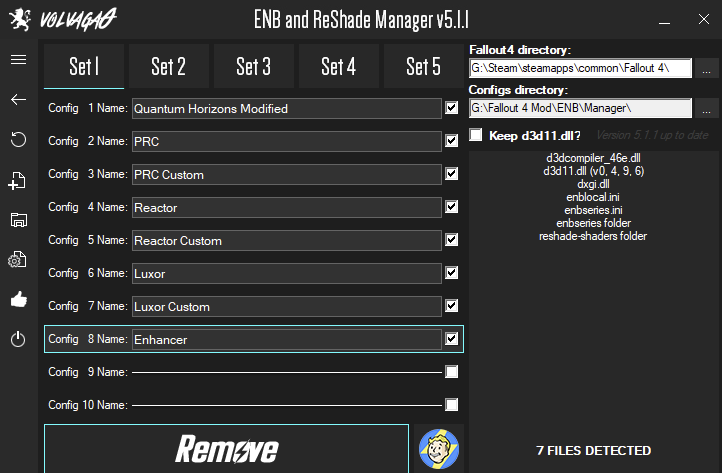The width and height of the screenshot is (722, 473).
Task: Click the power icon in sidebar
Action: (18, 339)
